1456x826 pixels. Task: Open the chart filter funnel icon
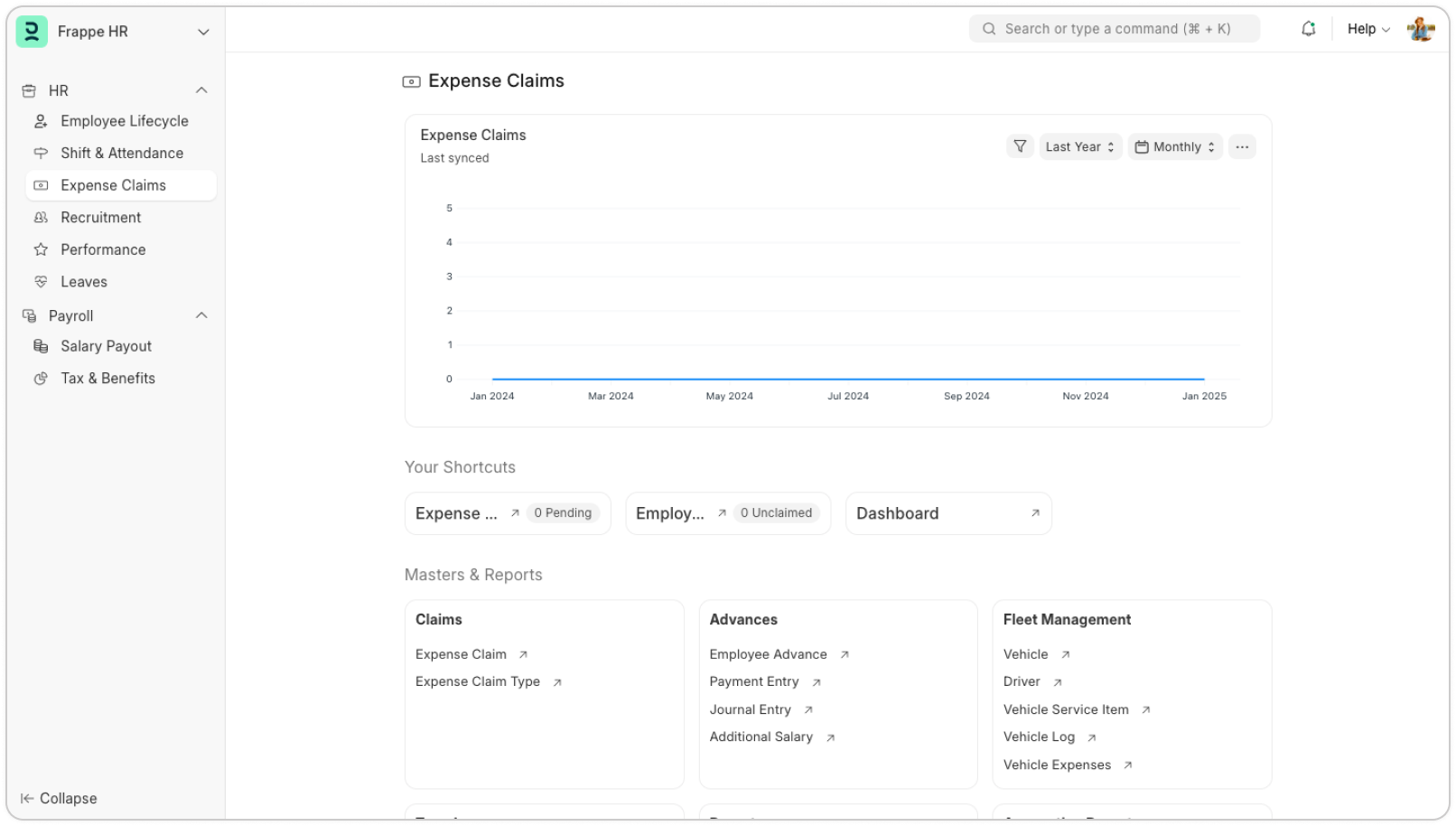pyautogui.click(x=1020, y=146)
